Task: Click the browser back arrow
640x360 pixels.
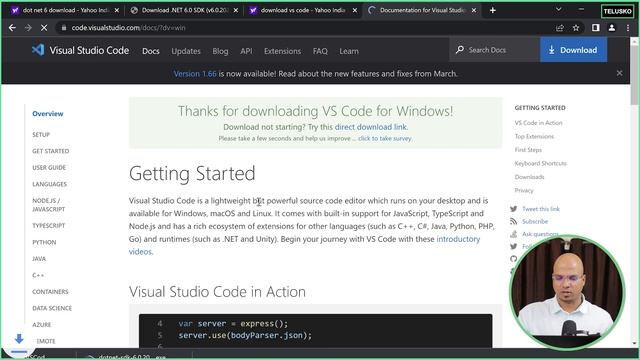Action: (12, 28)
